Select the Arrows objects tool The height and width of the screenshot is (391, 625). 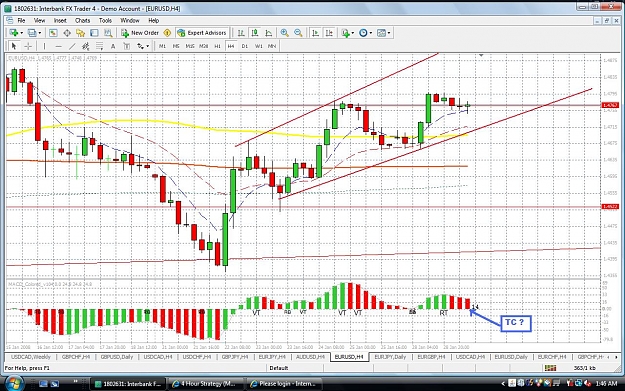[x=140, y=46]
